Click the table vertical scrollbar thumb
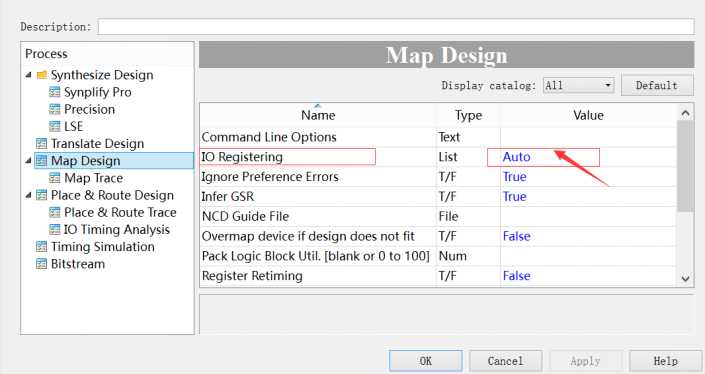Viewport: 705px width, 374px height. click(x=685, y=166)
